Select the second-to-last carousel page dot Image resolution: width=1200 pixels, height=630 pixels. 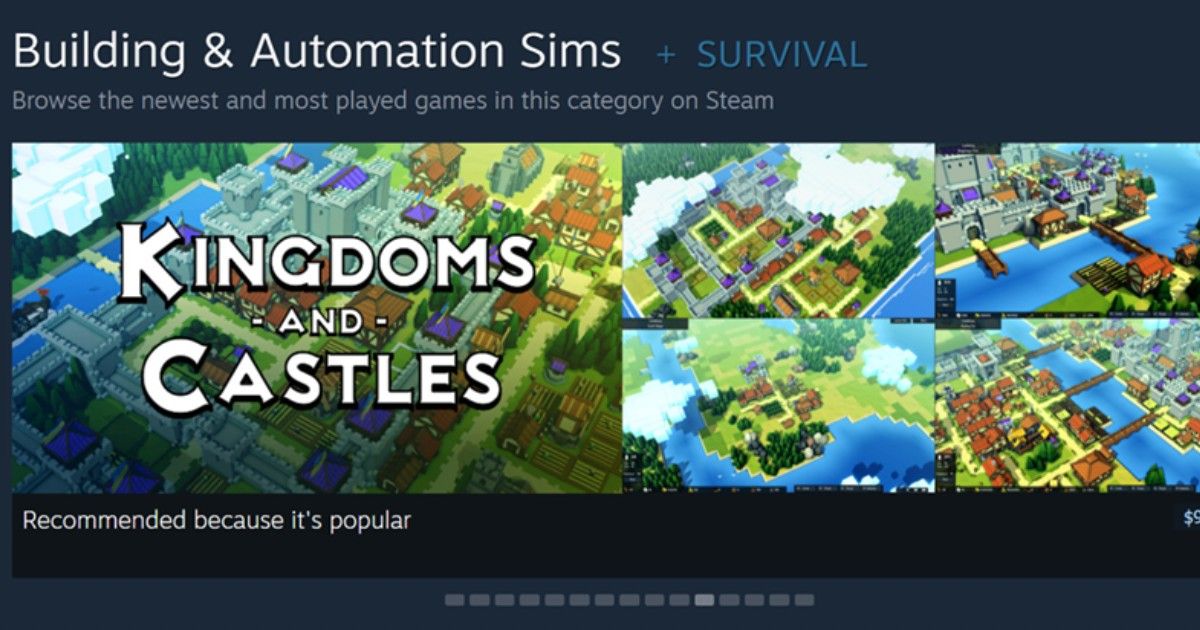(x=779, y=600)
